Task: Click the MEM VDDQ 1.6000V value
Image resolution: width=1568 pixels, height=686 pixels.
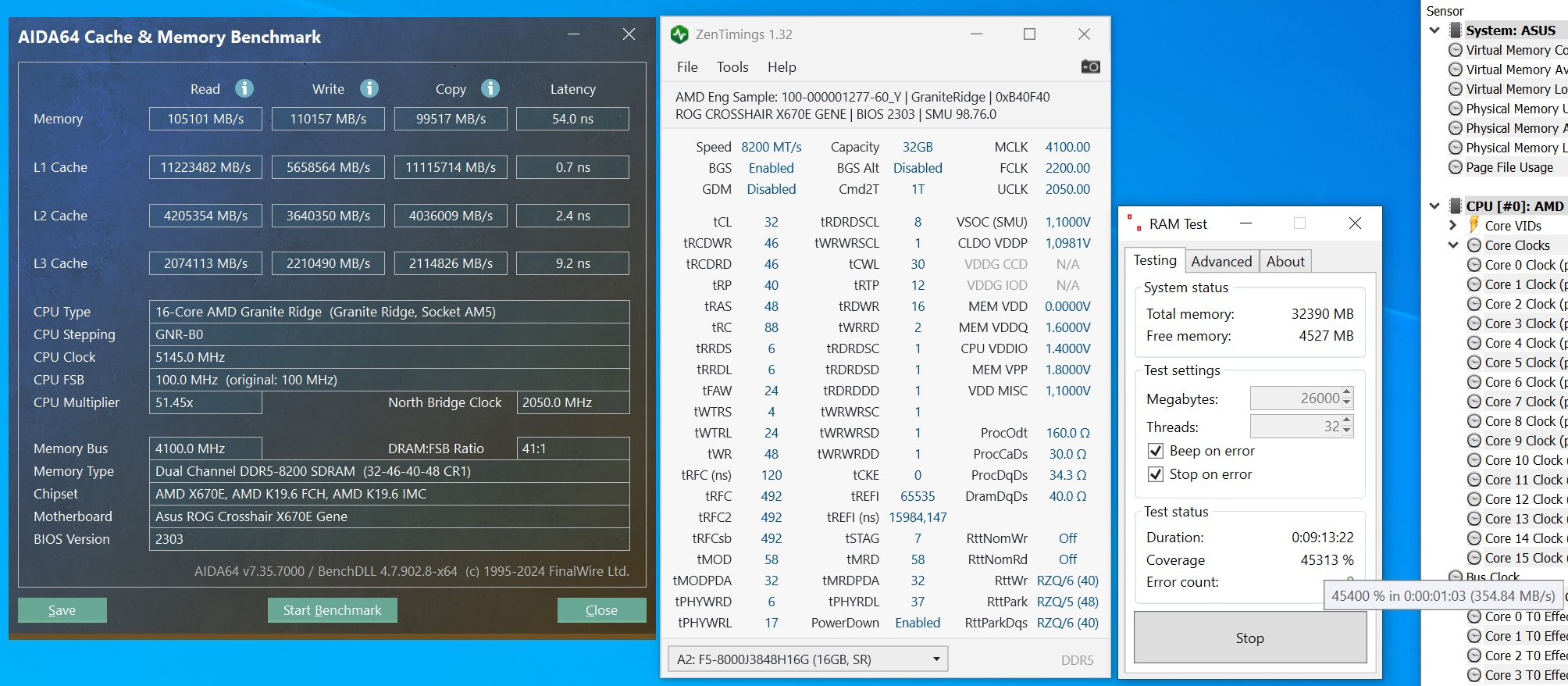Action: pos(1067,327)
